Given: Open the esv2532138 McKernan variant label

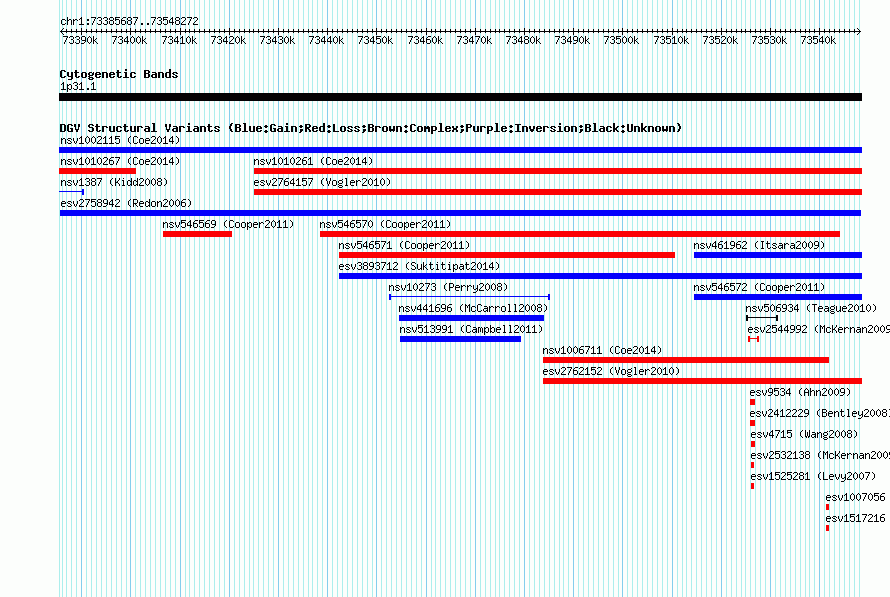Looking at the screenshot, I should 820,455.
